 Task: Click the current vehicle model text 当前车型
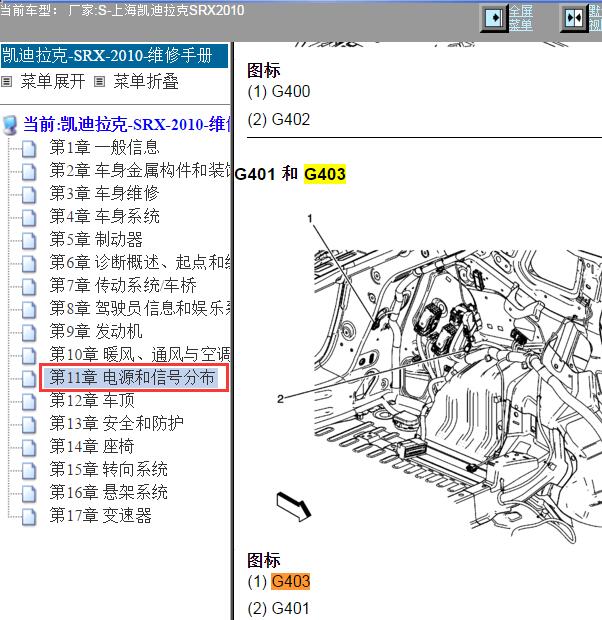tap(122, 10)
